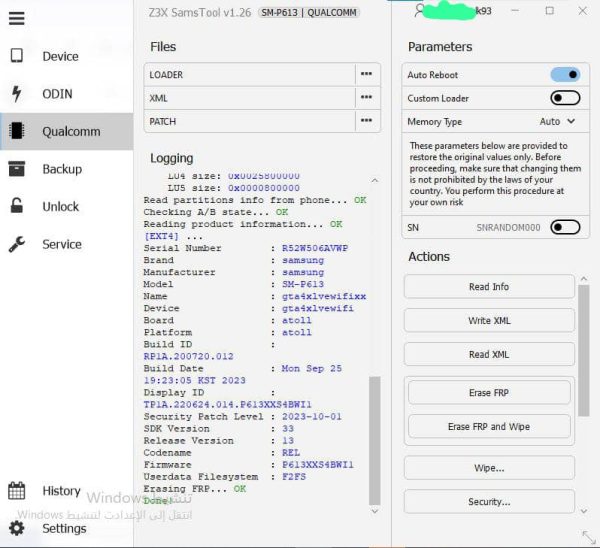Click the Actions scroll down arrow

pyautogui.click(x=584, y=511)
